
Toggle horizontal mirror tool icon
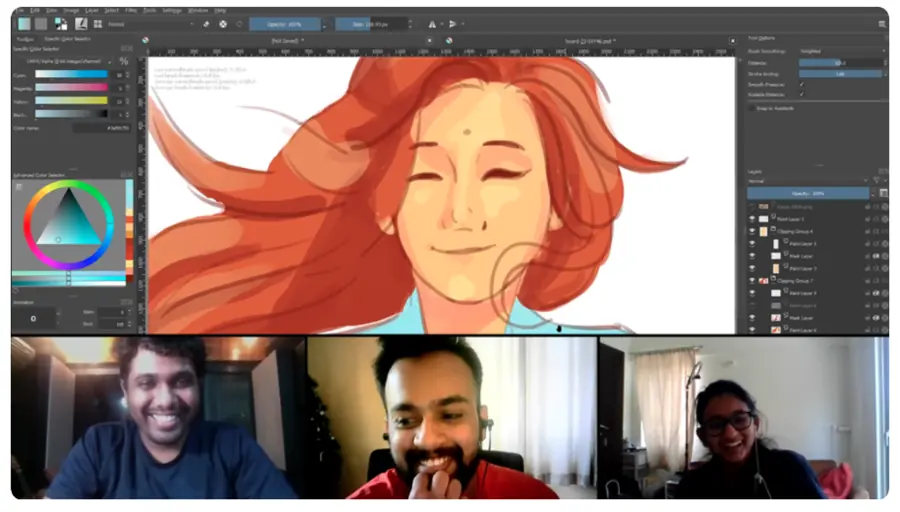[432, 24]
